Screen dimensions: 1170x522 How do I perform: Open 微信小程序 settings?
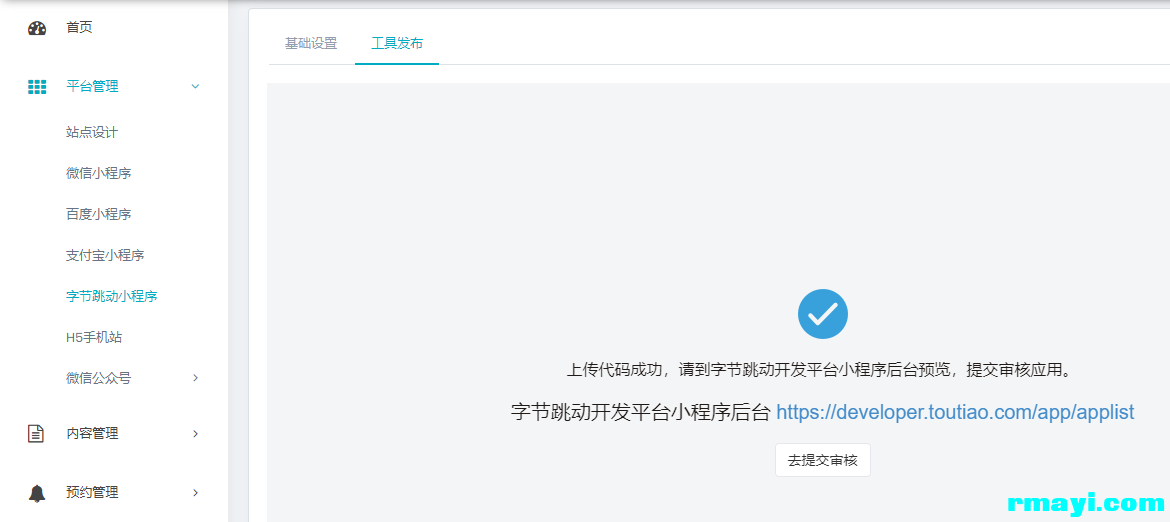click(98, 174)
